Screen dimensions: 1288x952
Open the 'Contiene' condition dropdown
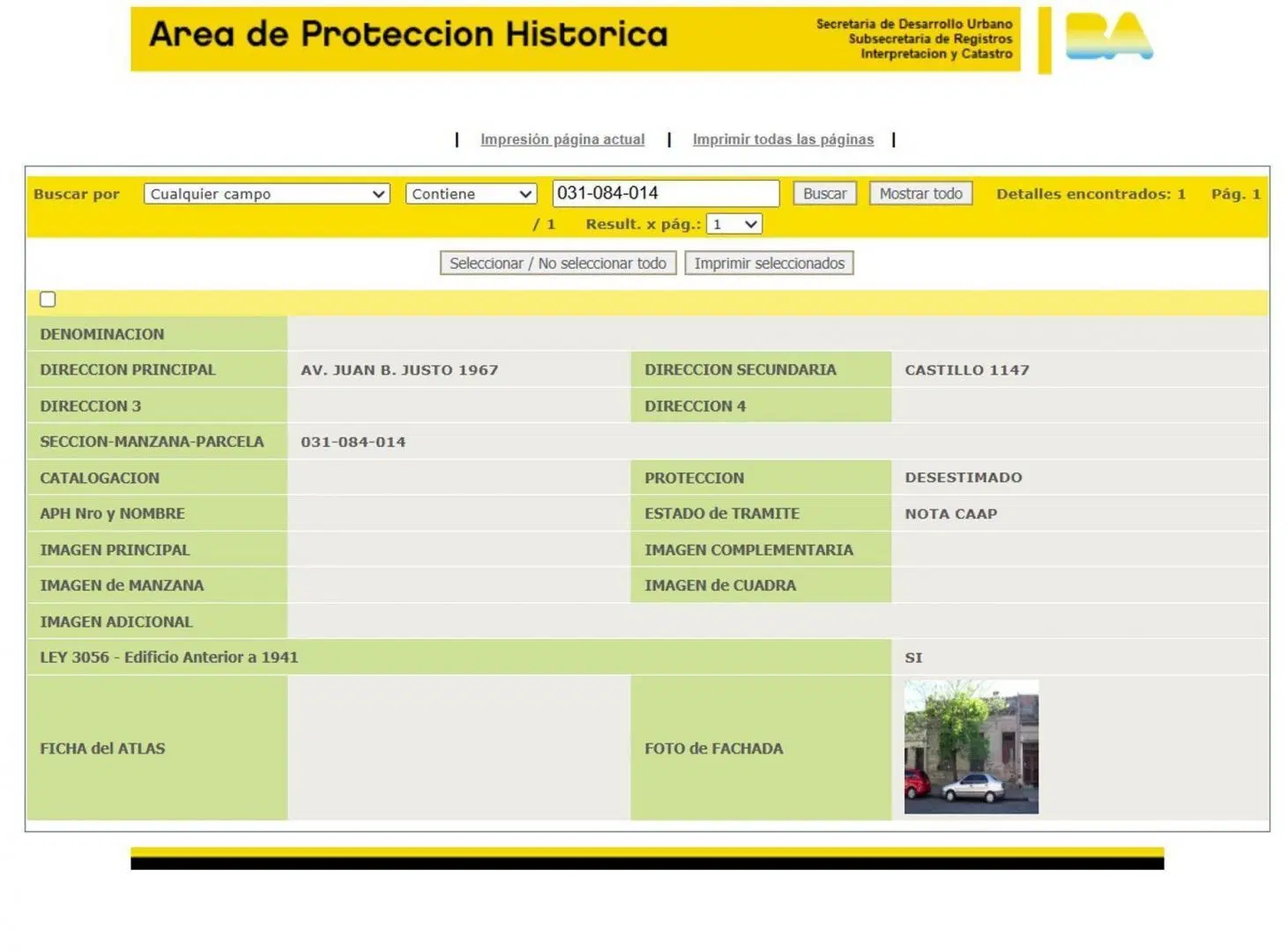471,194
